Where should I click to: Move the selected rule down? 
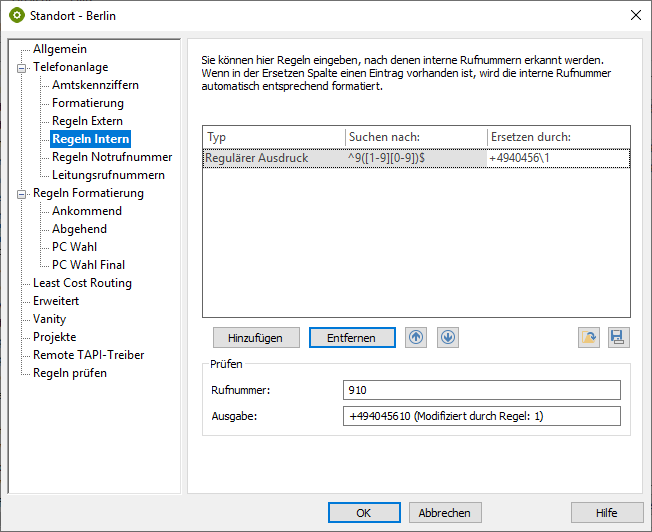(448, 338)
